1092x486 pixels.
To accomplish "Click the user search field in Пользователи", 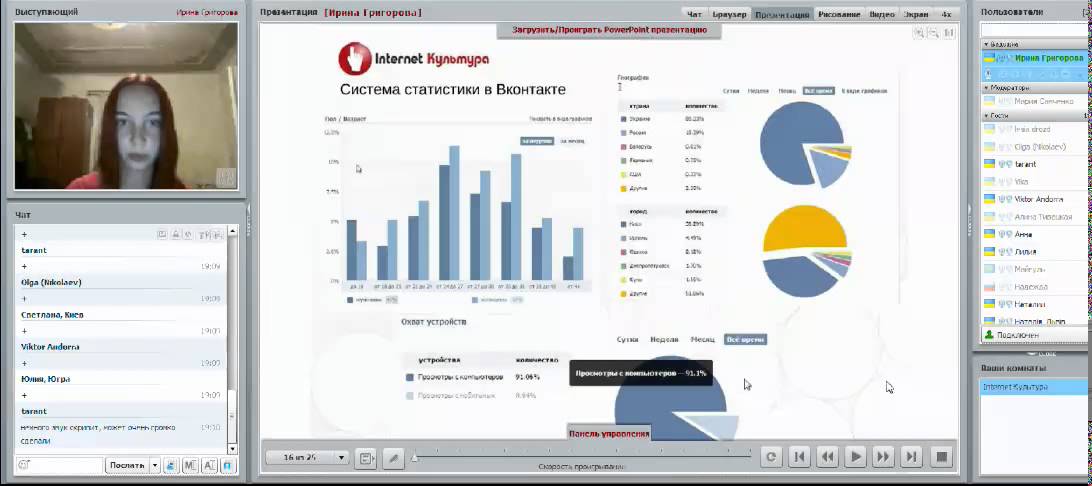I will point(1034,30).
